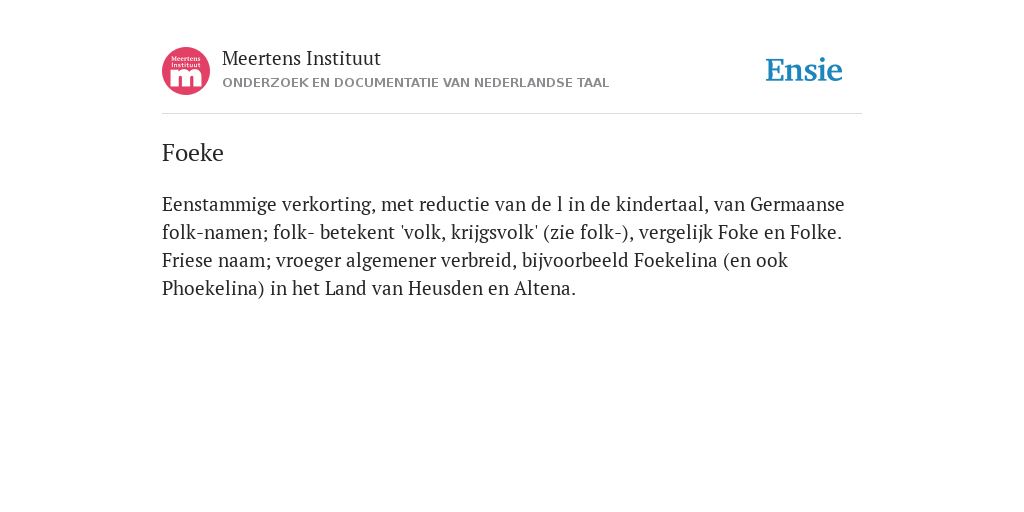Image resolution: width=1024 pixels, height=512 pixels.
Task: Click the quoted phrase 'volk, krijgsvolk'
Action: coord(469,232)
